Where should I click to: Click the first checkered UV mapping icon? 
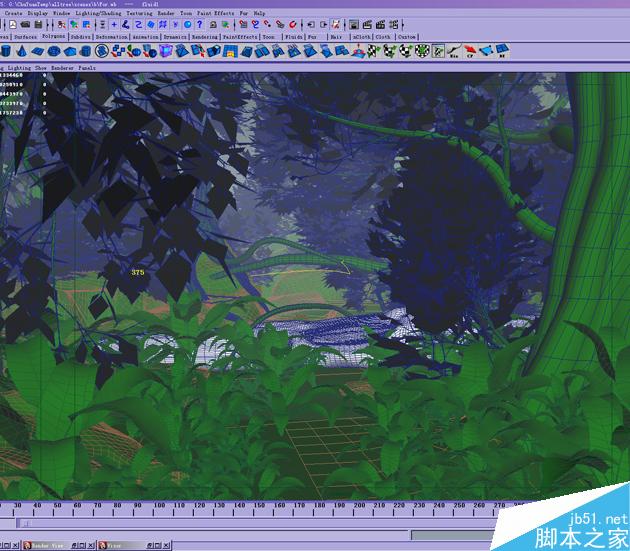click(x=374, y=51)
